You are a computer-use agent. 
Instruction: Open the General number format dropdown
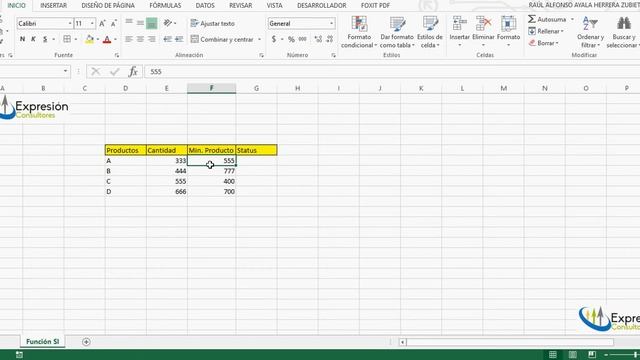pyautogui.click(x=331, y=24)
